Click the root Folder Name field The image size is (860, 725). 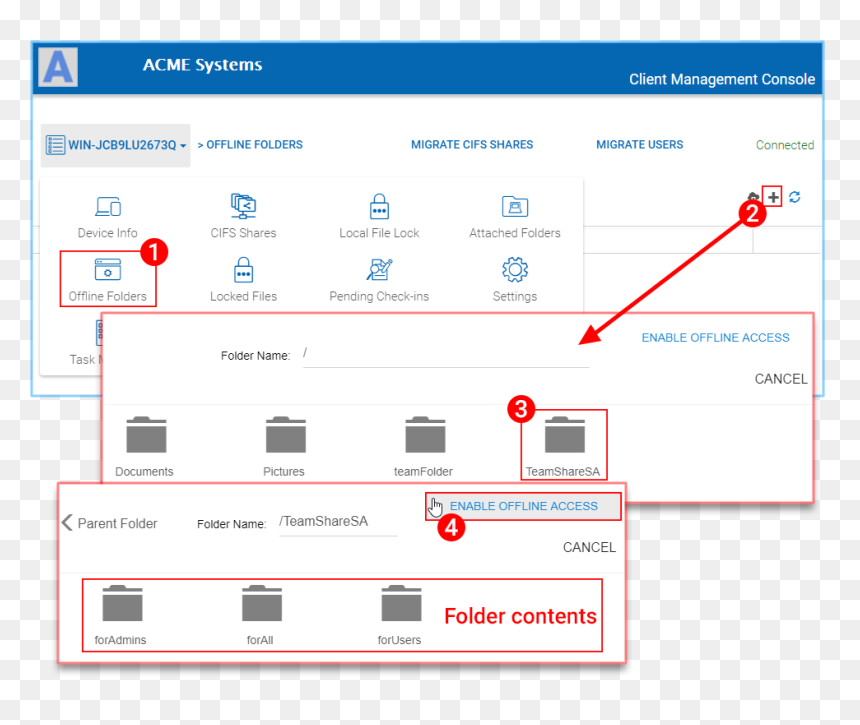(446, 354)
